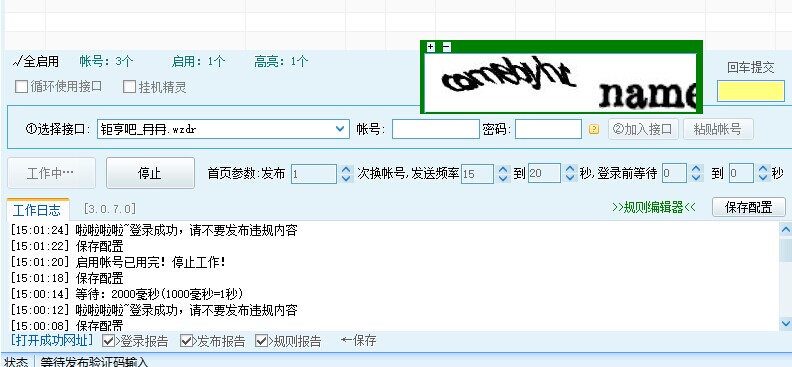The width and height of the screenshot is (792, 367).
Task: Select log entry at 15:00:12
Action: point(154,309)
